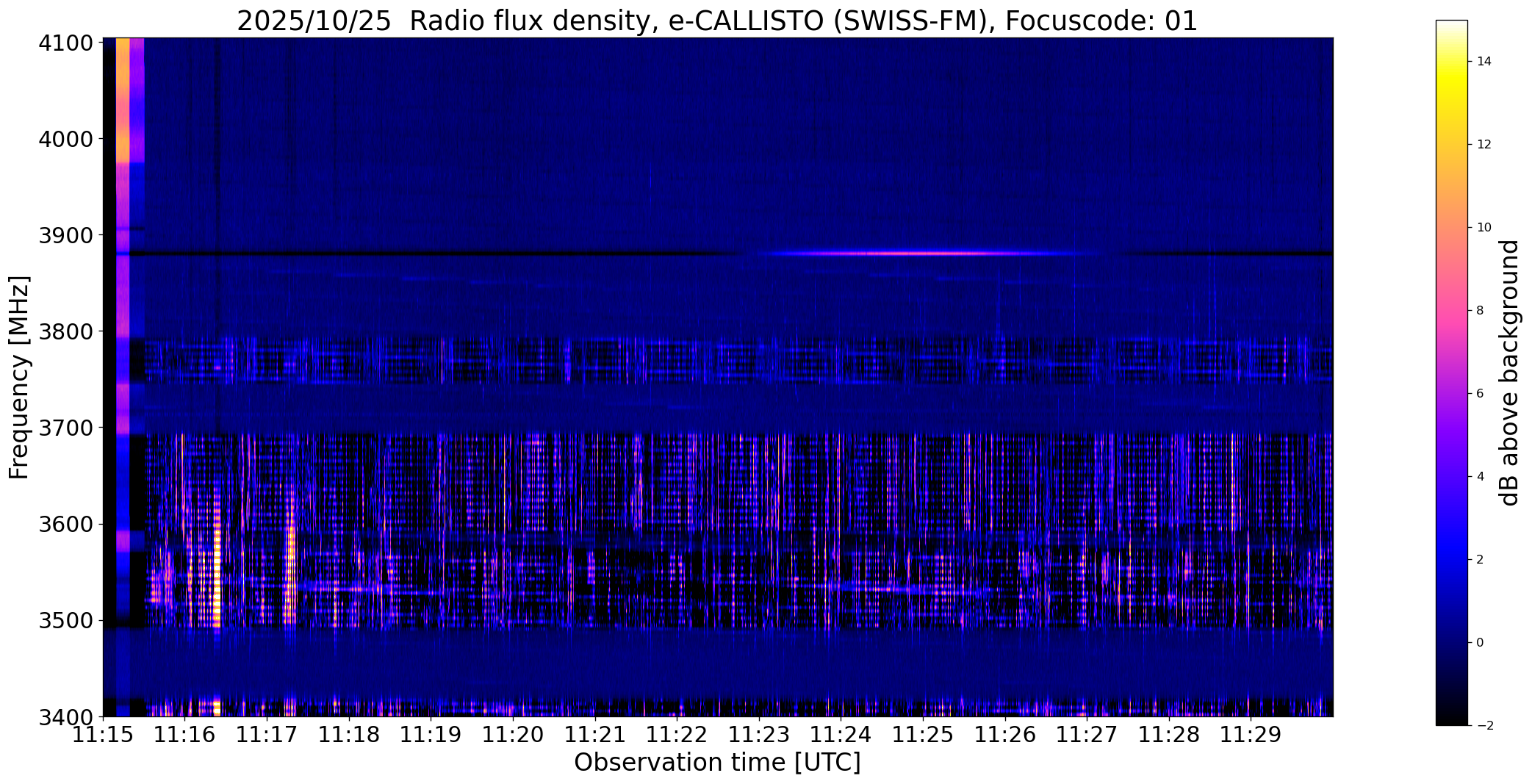The image size is (1532, 784).
Task: Click the 11:15 time tick label
Action: click(103, 735)
